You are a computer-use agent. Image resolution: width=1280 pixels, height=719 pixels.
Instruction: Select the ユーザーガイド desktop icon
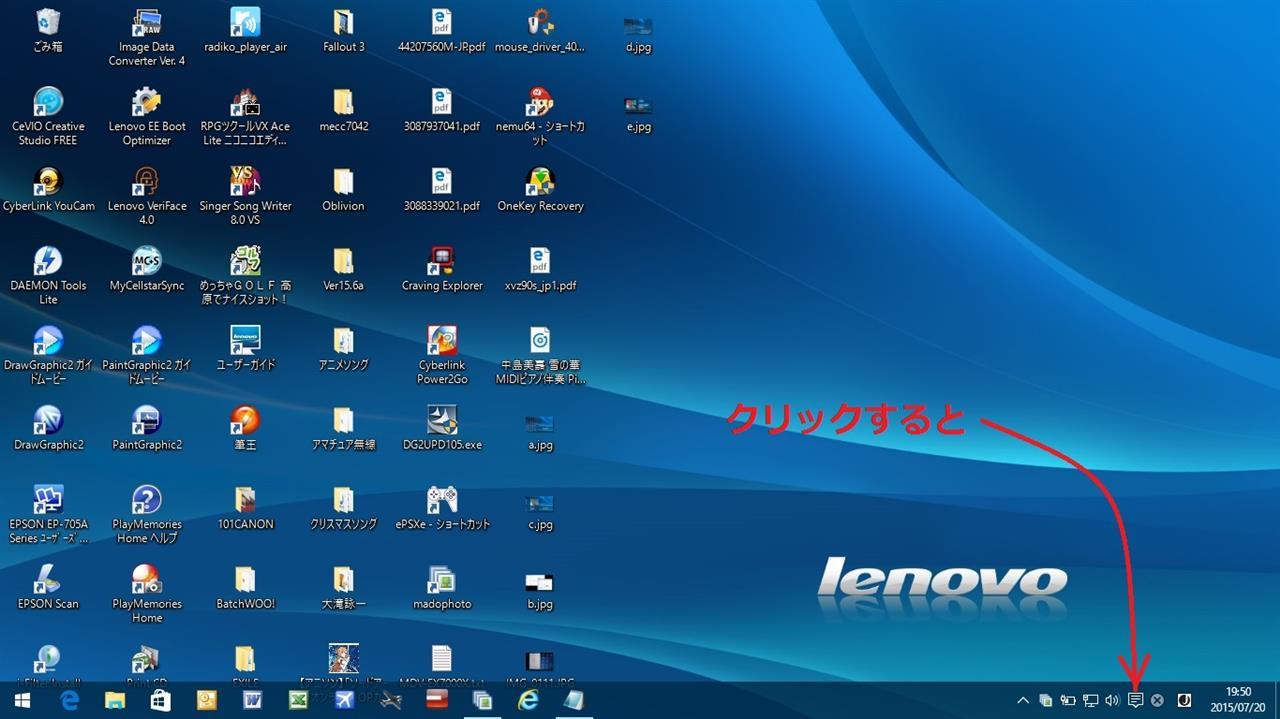[245, 348]
